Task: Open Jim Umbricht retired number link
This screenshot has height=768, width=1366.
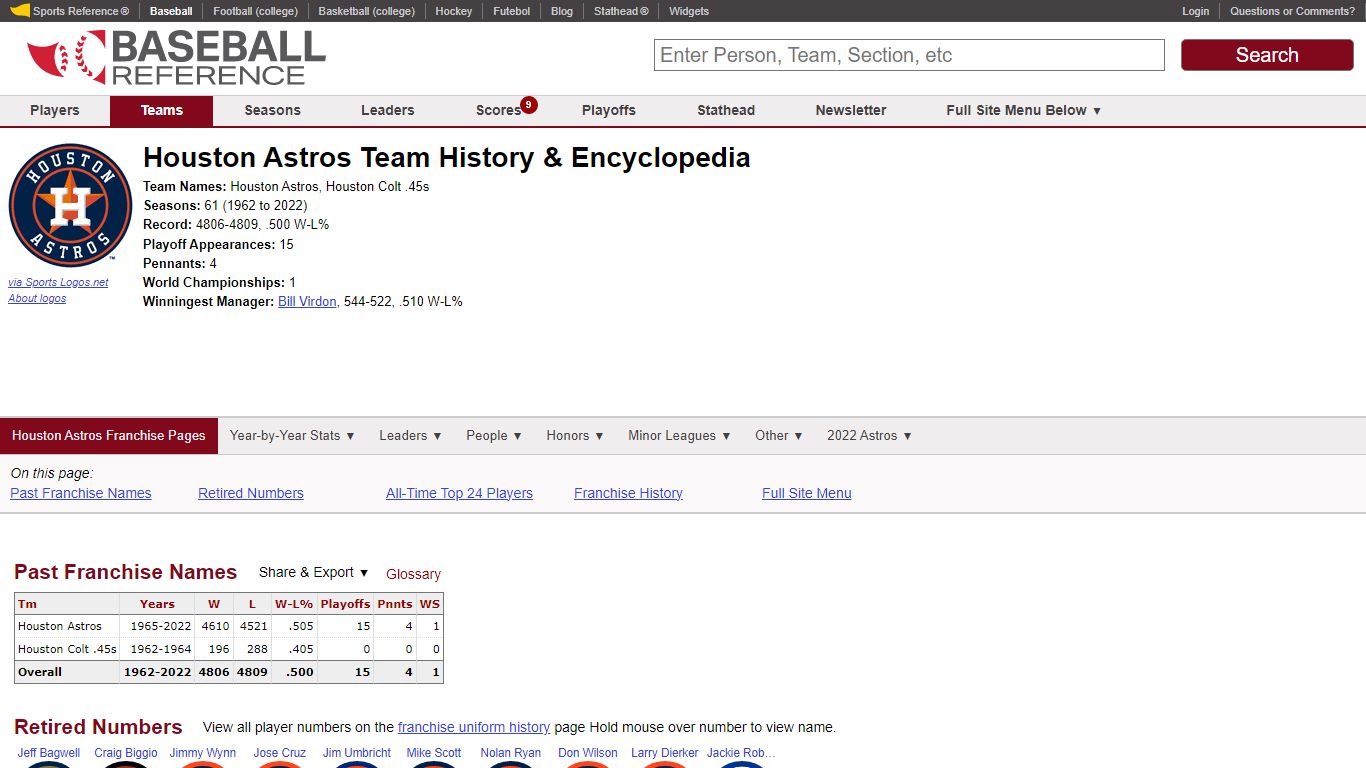Action: point(357,753)
